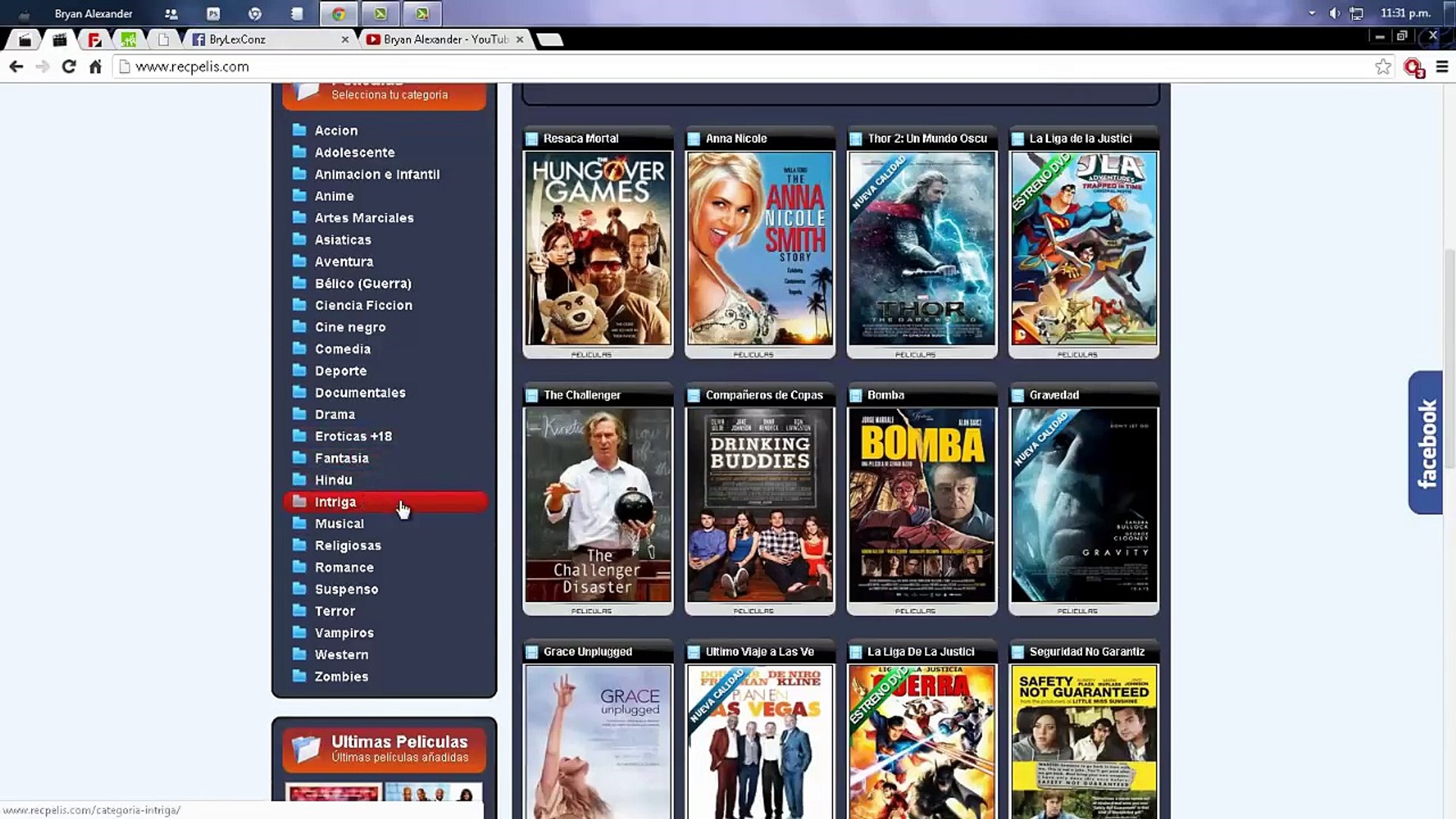Click the back navigation arrow

(x=16, y=67)
